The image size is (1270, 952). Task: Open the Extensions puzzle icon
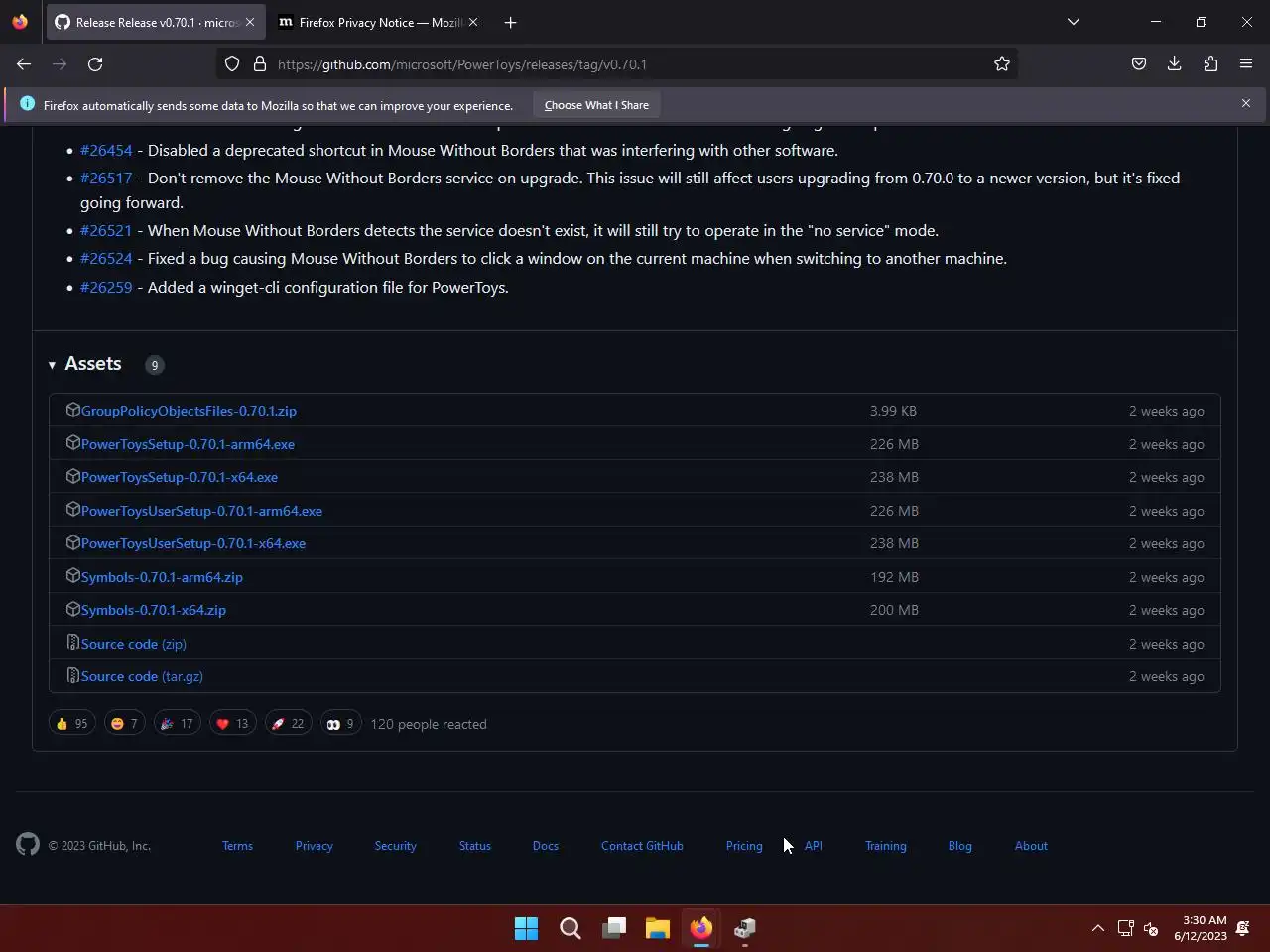[1210, 64]
